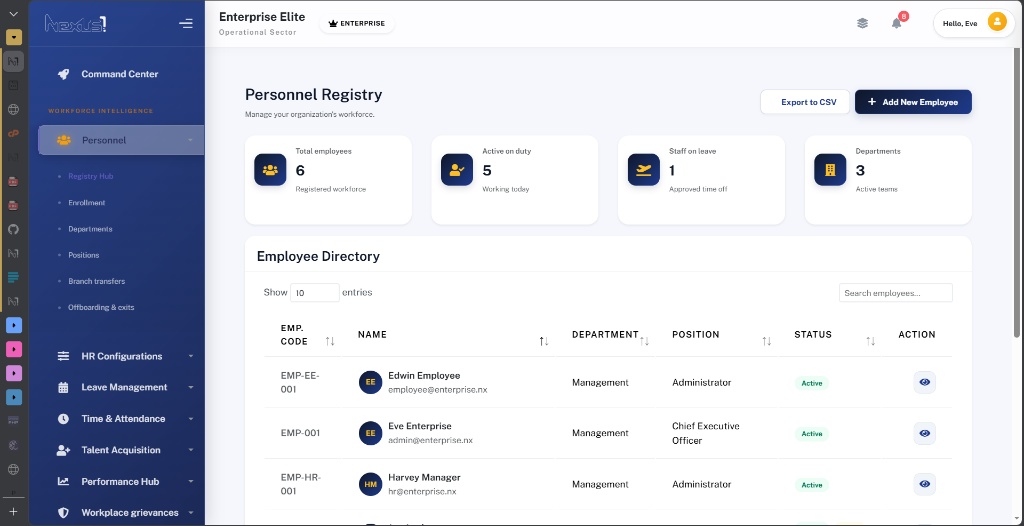Collapse sidebar with hamburger menu icon
1024x526 pixels.
coord(185,24)
